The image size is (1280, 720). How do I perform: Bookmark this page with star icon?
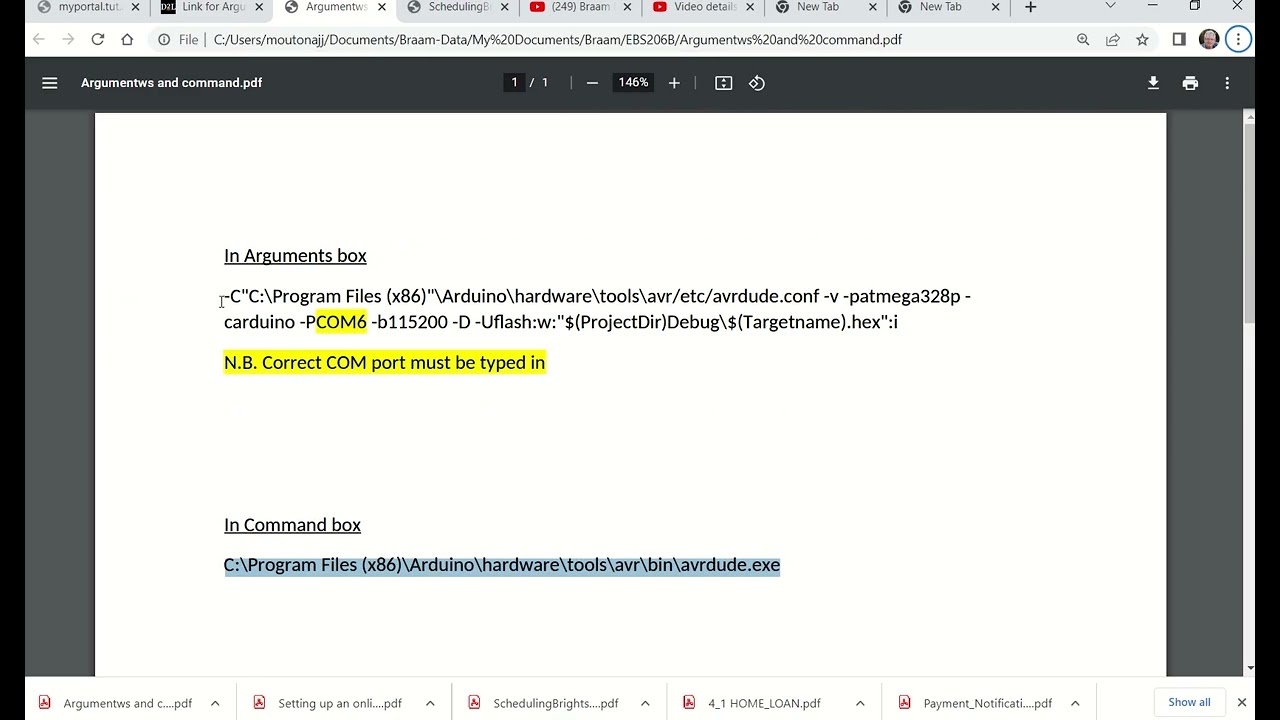[1142, 40]
